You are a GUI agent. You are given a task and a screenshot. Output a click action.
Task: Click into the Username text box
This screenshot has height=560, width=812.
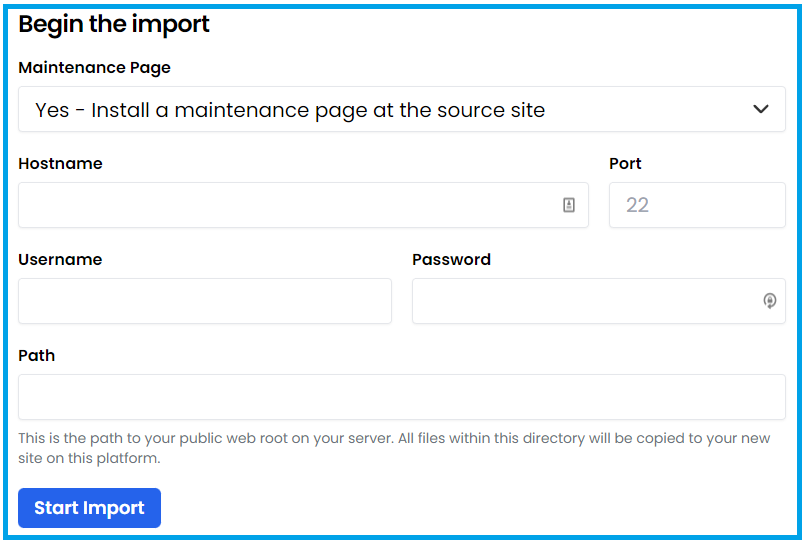(x=205, y=301)
